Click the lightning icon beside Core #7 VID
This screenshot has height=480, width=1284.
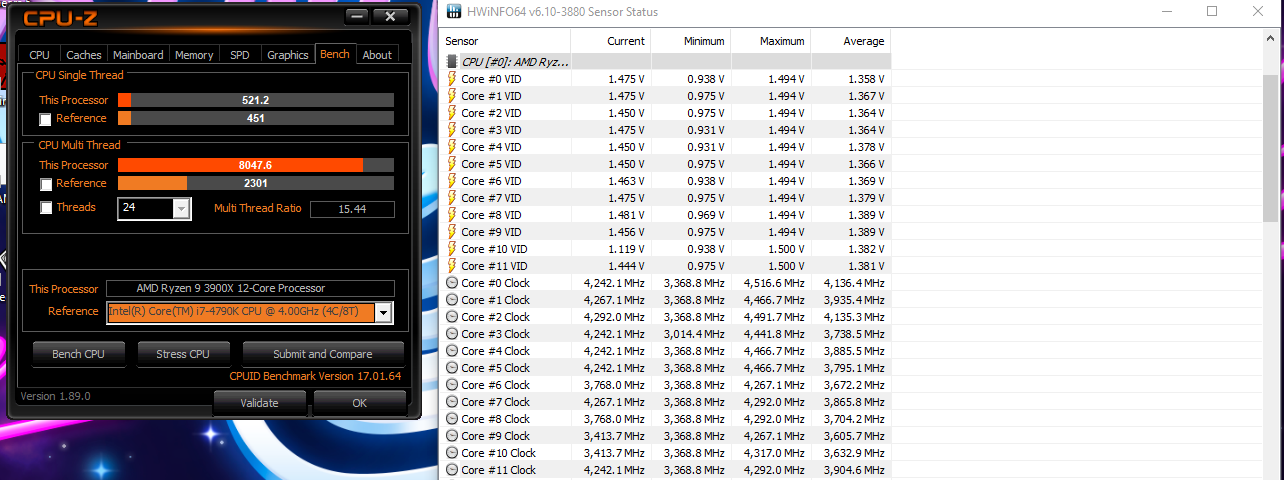tap(452, 198)
